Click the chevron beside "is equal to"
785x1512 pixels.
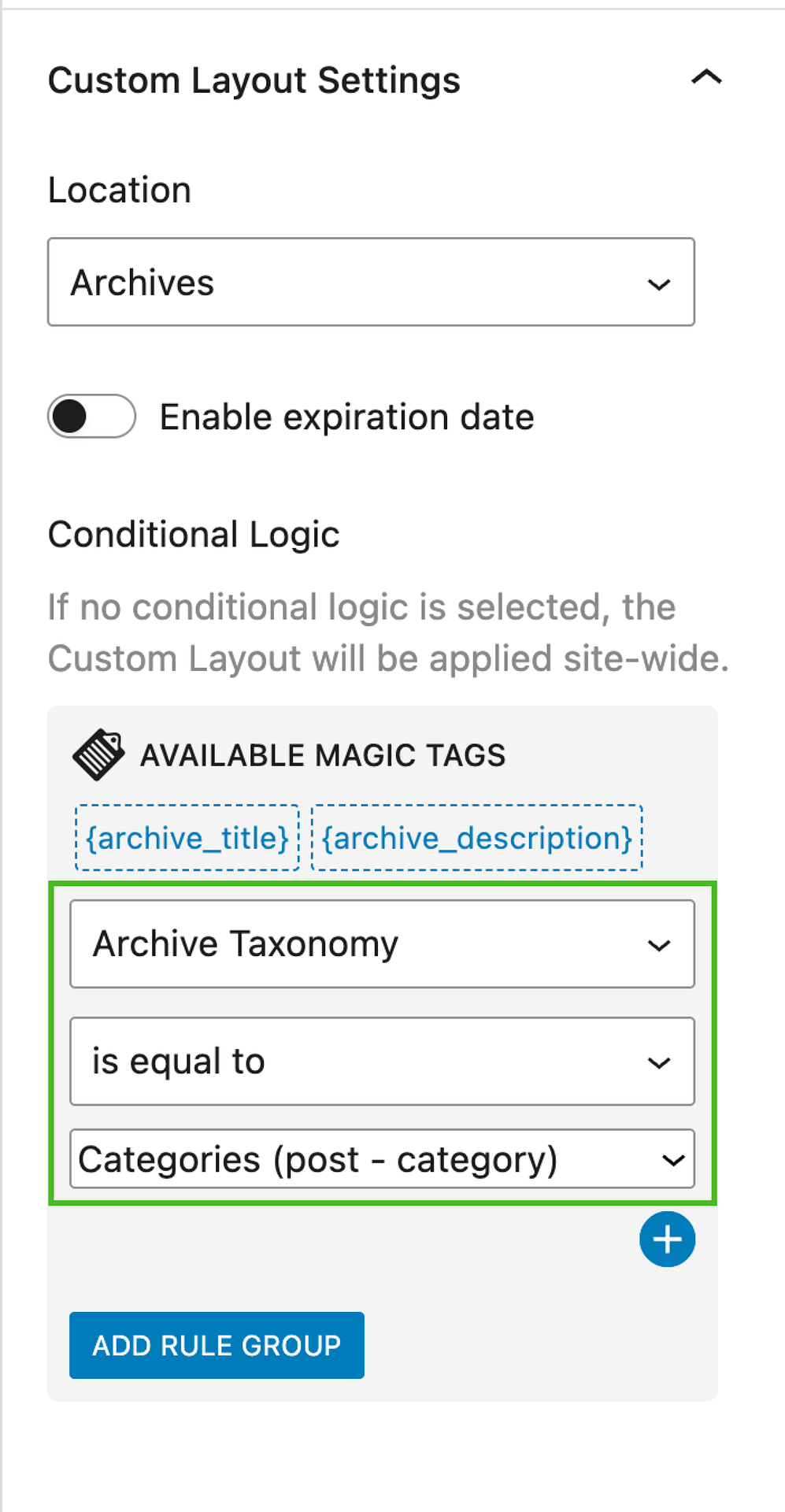pos(659,1062)
